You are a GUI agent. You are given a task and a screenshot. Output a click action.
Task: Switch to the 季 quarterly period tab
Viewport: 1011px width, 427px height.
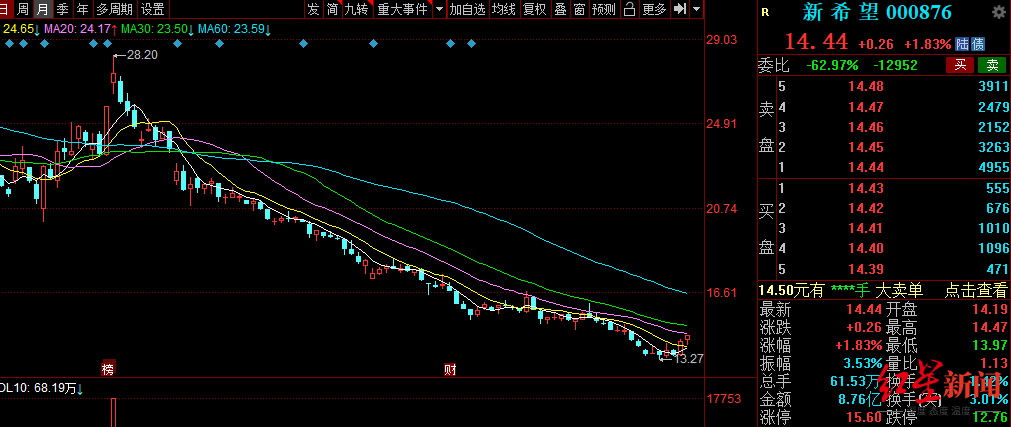pyautogui.click(x=62, y=9)
